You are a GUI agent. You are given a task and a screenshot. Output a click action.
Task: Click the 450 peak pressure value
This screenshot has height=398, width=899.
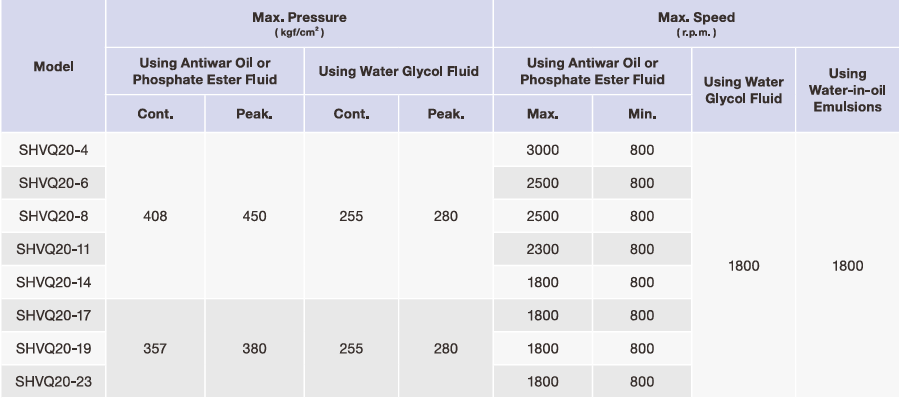(x=255, y=216)
